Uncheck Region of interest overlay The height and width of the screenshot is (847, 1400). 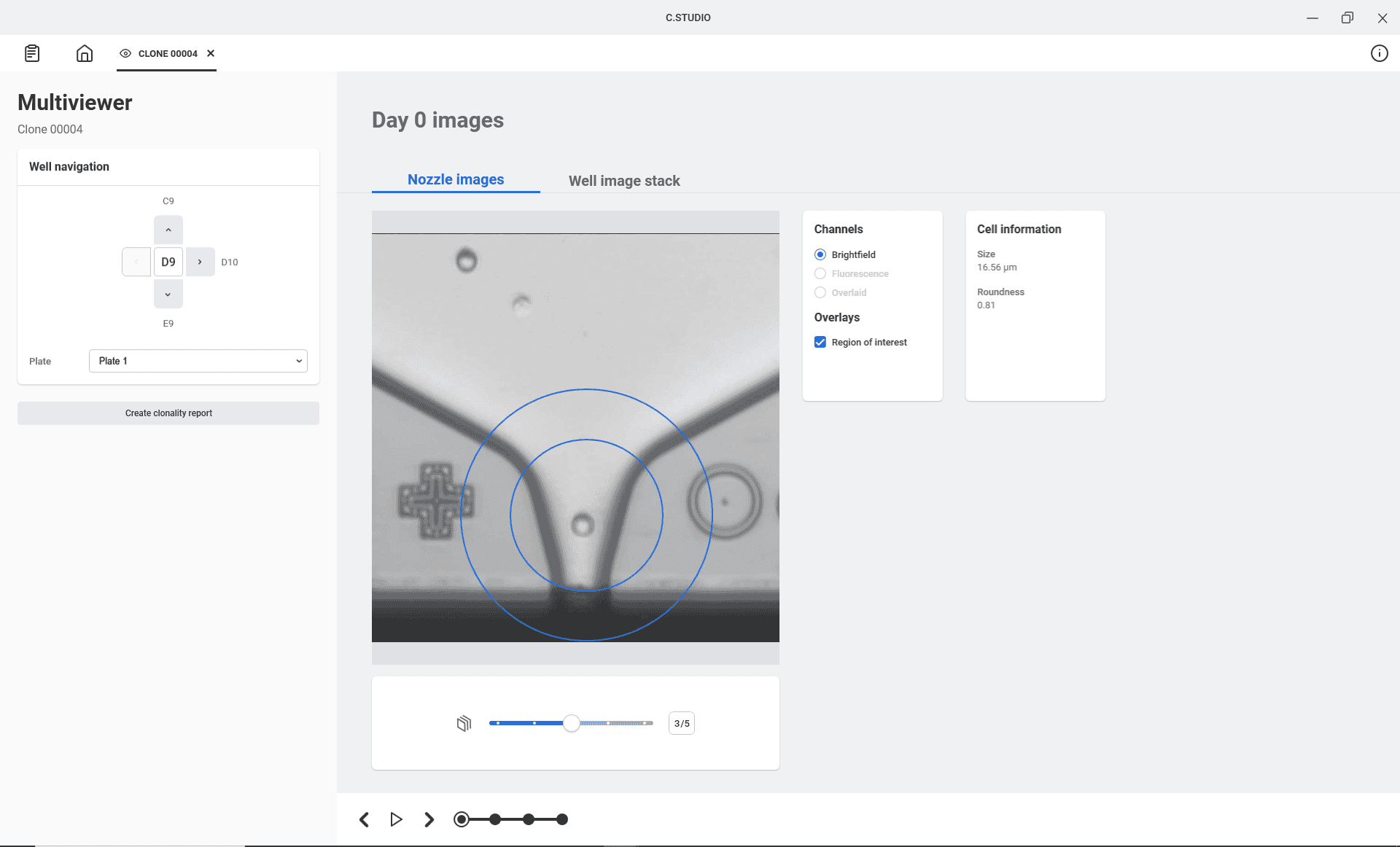[820, 342]
